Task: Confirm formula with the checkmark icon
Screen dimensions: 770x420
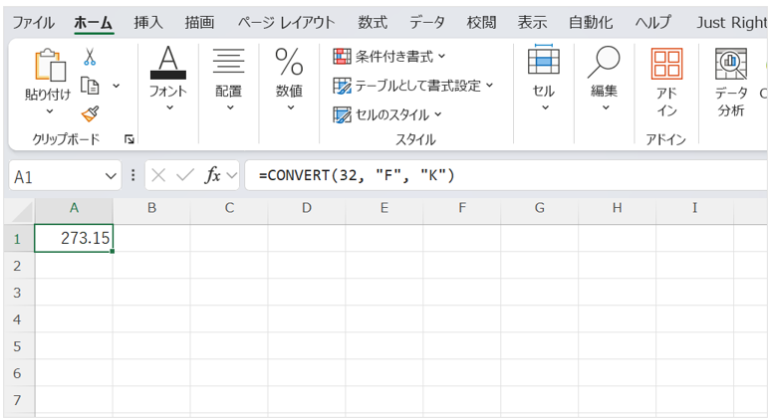Action: [185, 175]
